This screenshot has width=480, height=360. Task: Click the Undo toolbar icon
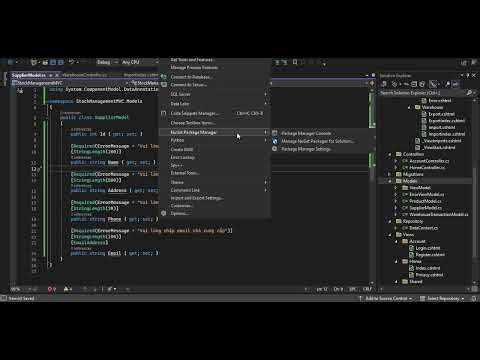(x=71, y=62)
